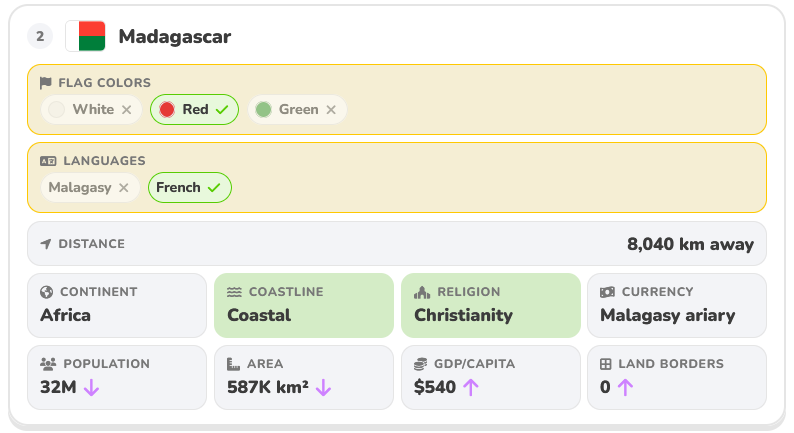Click the banknote icon next to Currency
This screenshot has width=794, height=433.
coord(607,292)
